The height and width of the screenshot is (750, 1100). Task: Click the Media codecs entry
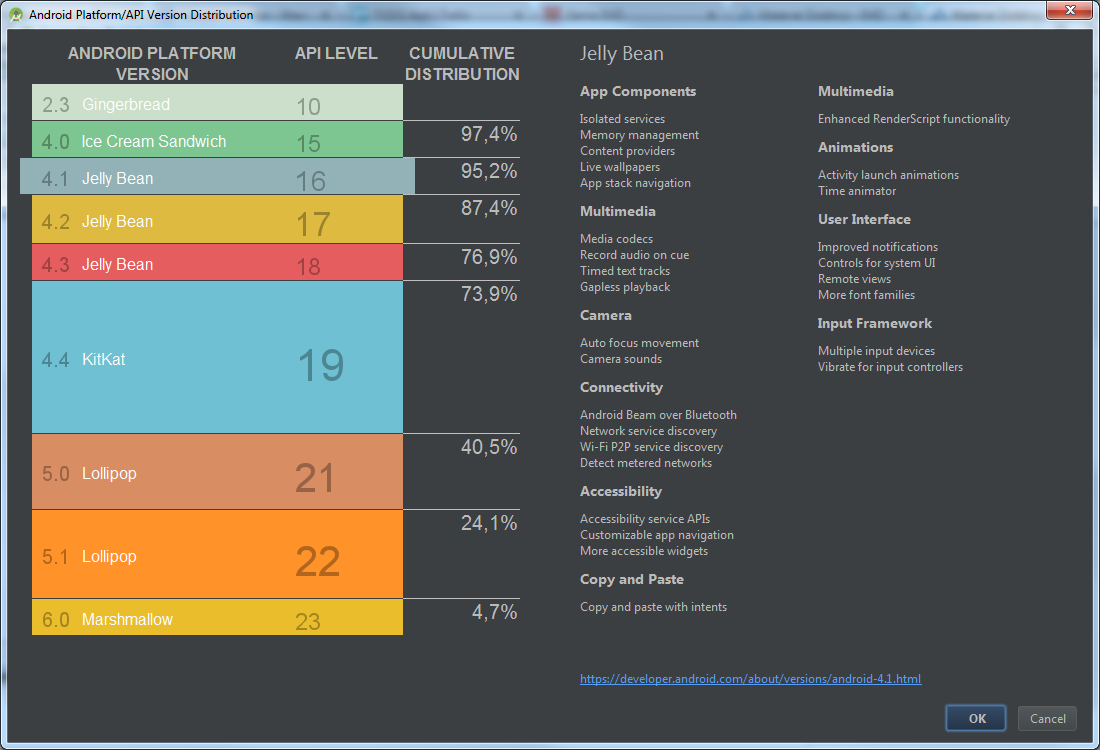pyautogui.click(x=616, y=239)
